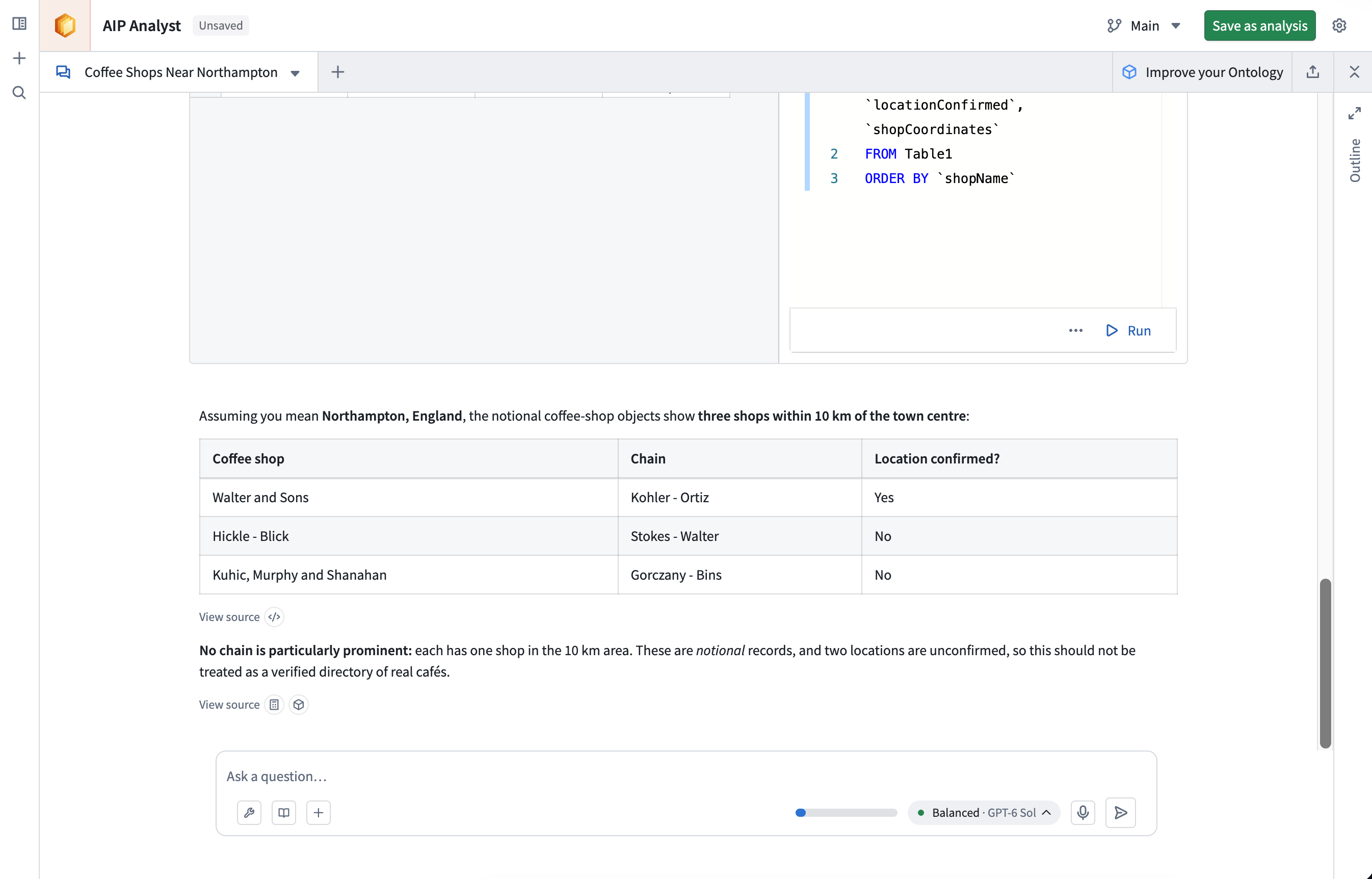Open the Balanced GPT-6 Sol model selector

984,813
